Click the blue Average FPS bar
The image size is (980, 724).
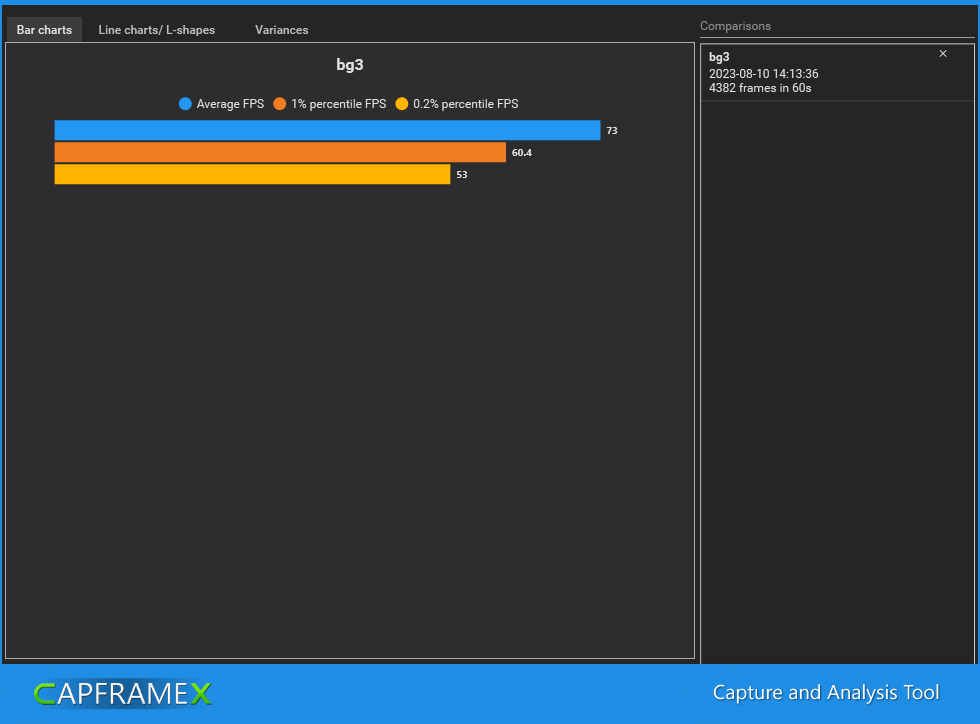point(328,130)
